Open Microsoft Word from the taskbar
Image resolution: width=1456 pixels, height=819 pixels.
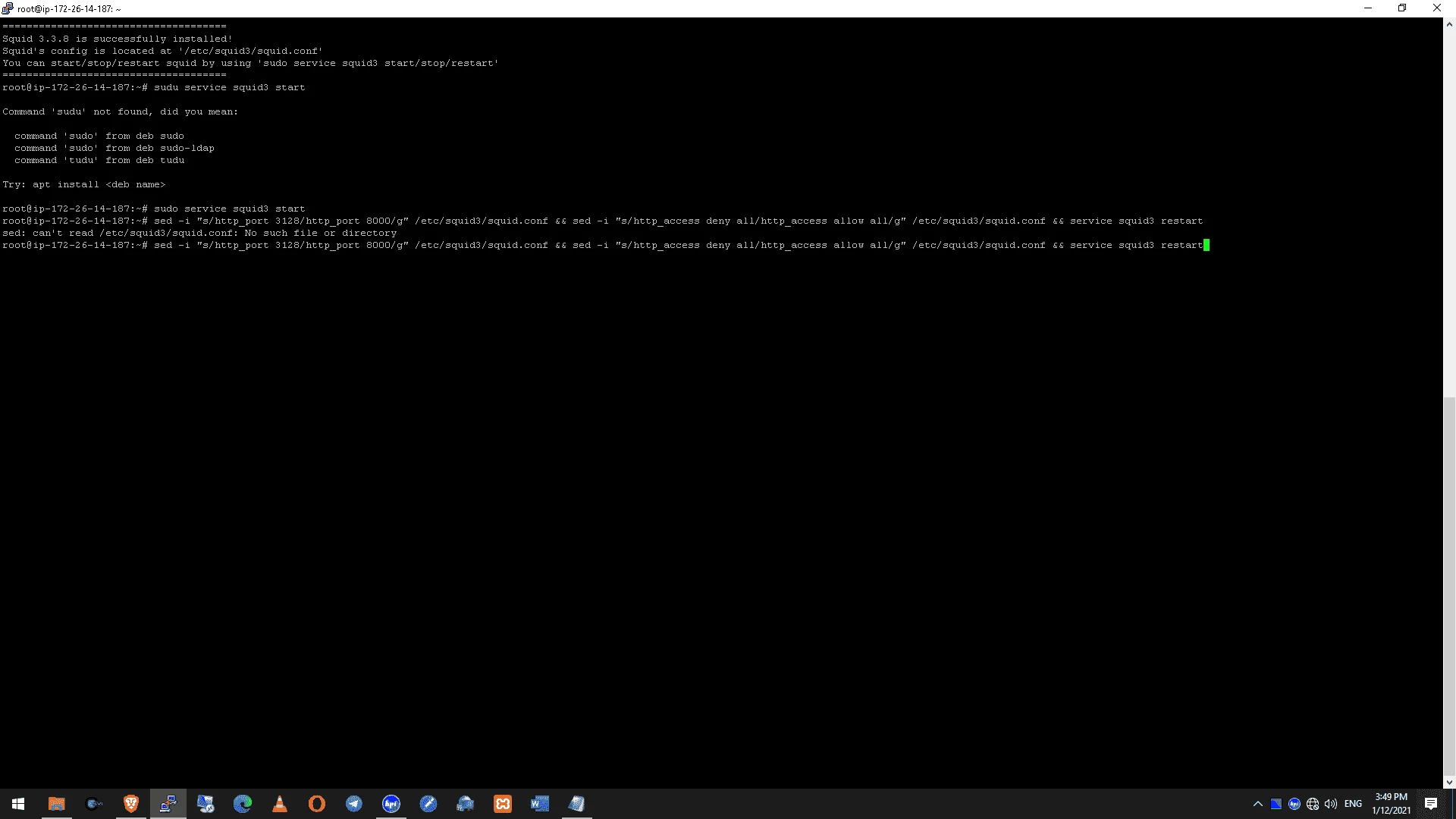539,804
